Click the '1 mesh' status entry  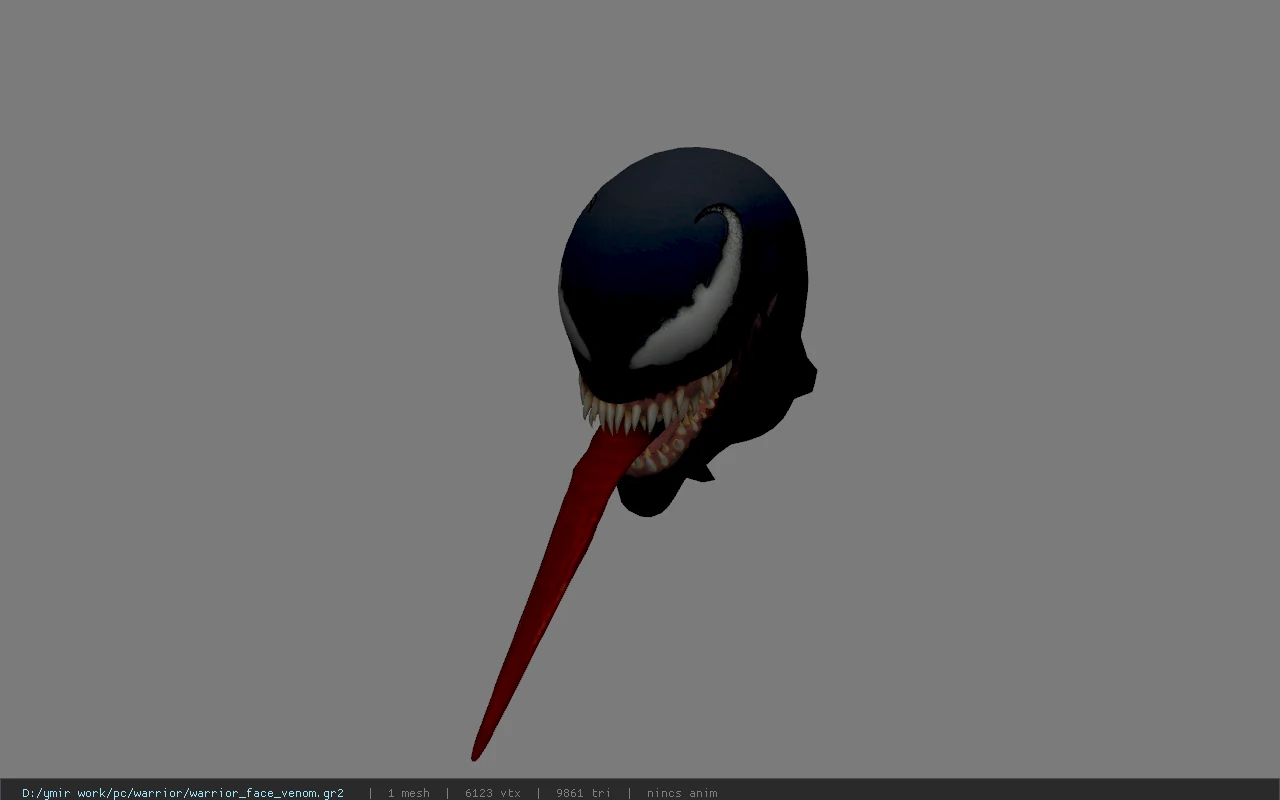pos(409,793)
